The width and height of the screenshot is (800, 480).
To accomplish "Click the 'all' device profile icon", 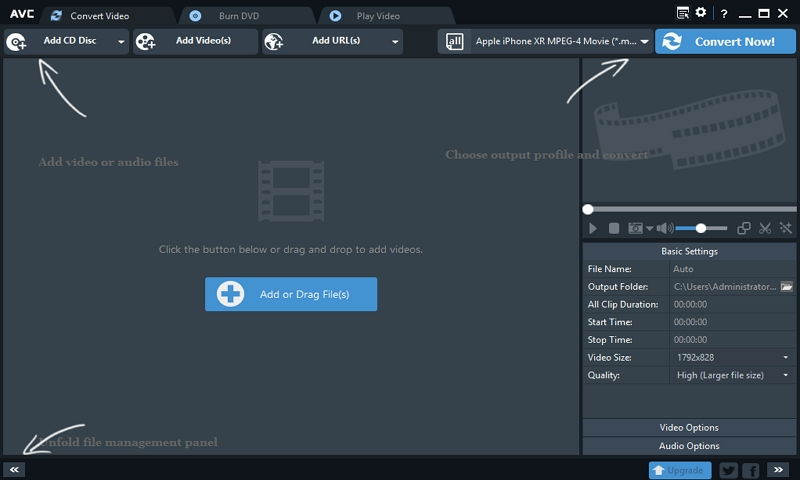I will (x=454, y=41).
